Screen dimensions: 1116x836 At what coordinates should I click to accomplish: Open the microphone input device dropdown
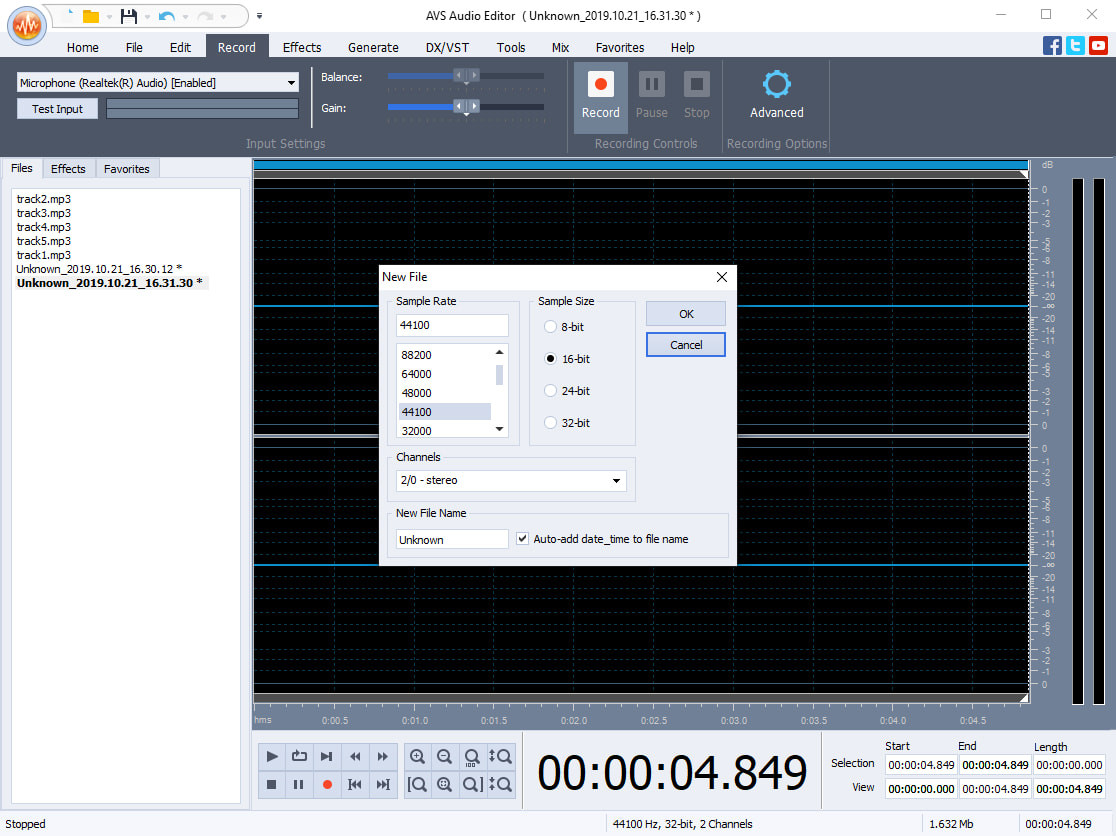tap(291, 82)
